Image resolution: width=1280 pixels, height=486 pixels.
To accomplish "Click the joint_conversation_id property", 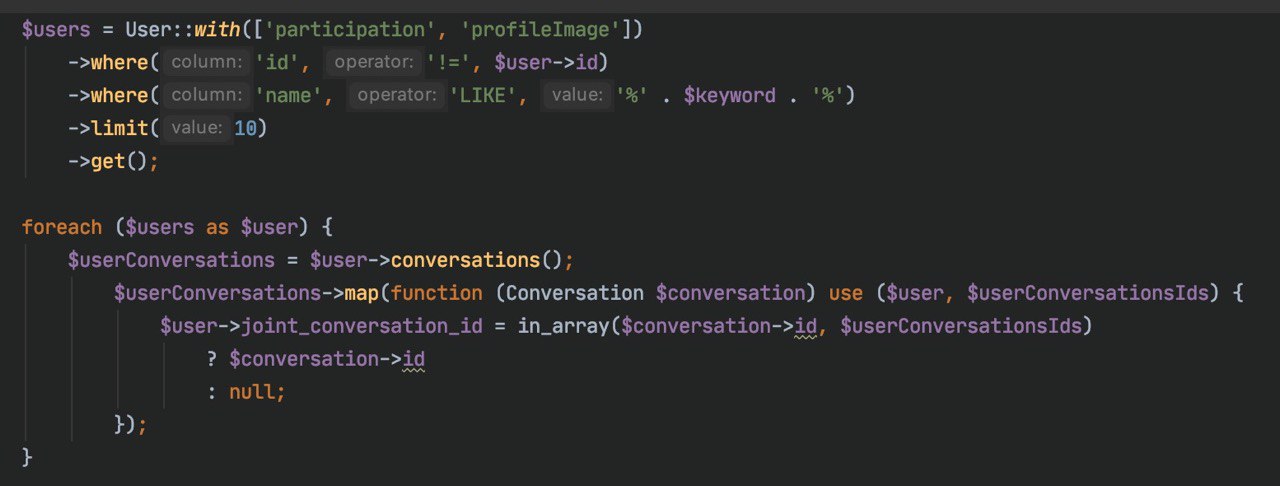I will click(x=362, y=327).
